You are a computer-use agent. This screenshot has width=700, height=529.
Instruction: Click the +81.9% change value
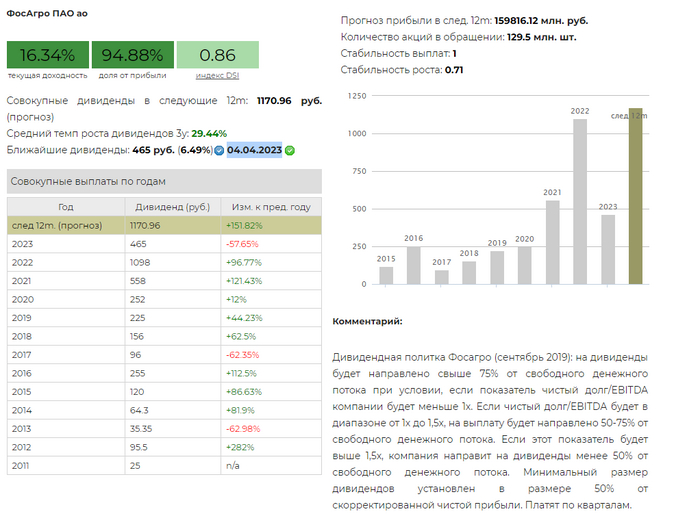(x=240, y=410)
